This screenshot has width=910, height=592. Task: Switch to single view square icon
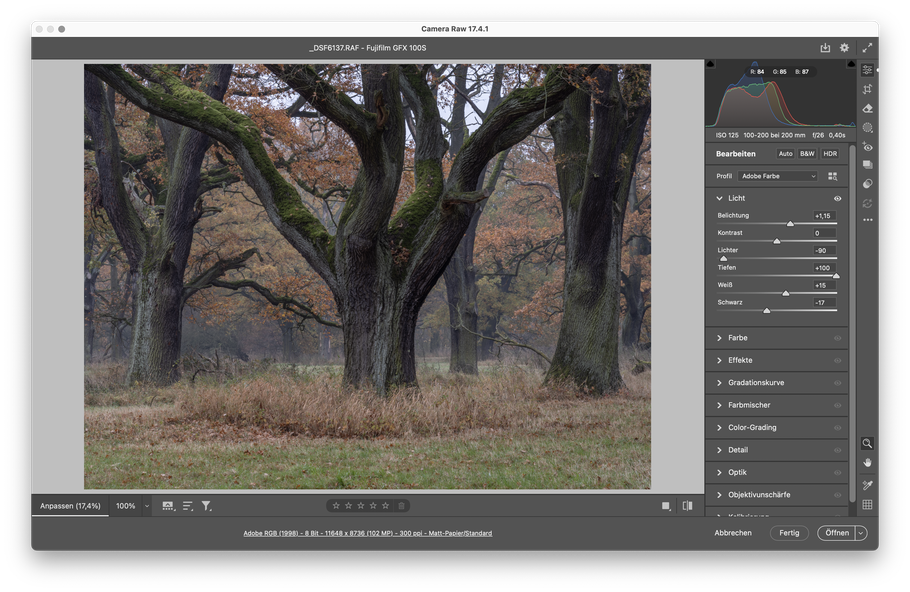pyautogui.click(x=666, y=506)
